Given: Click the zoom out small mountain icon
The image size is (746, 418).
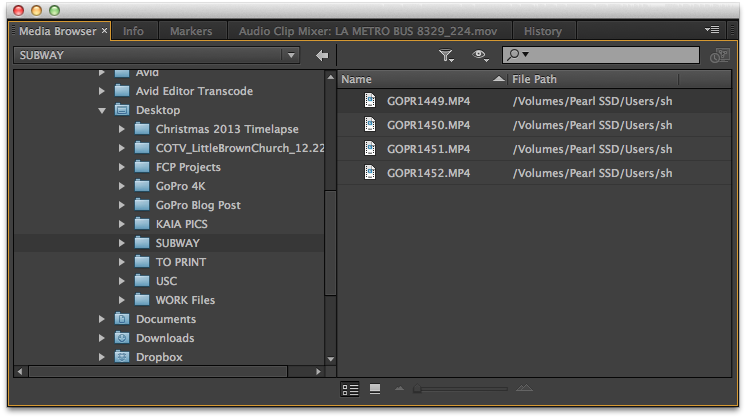Looking at the screenshot, I should [399, 389].
